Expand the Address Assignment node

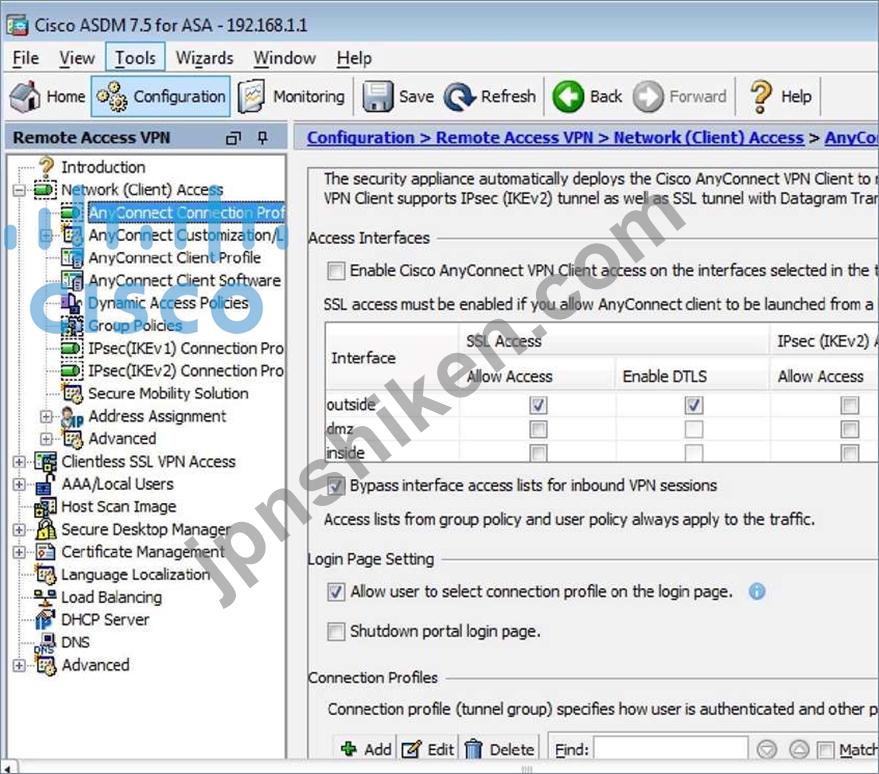click(47, 416)
